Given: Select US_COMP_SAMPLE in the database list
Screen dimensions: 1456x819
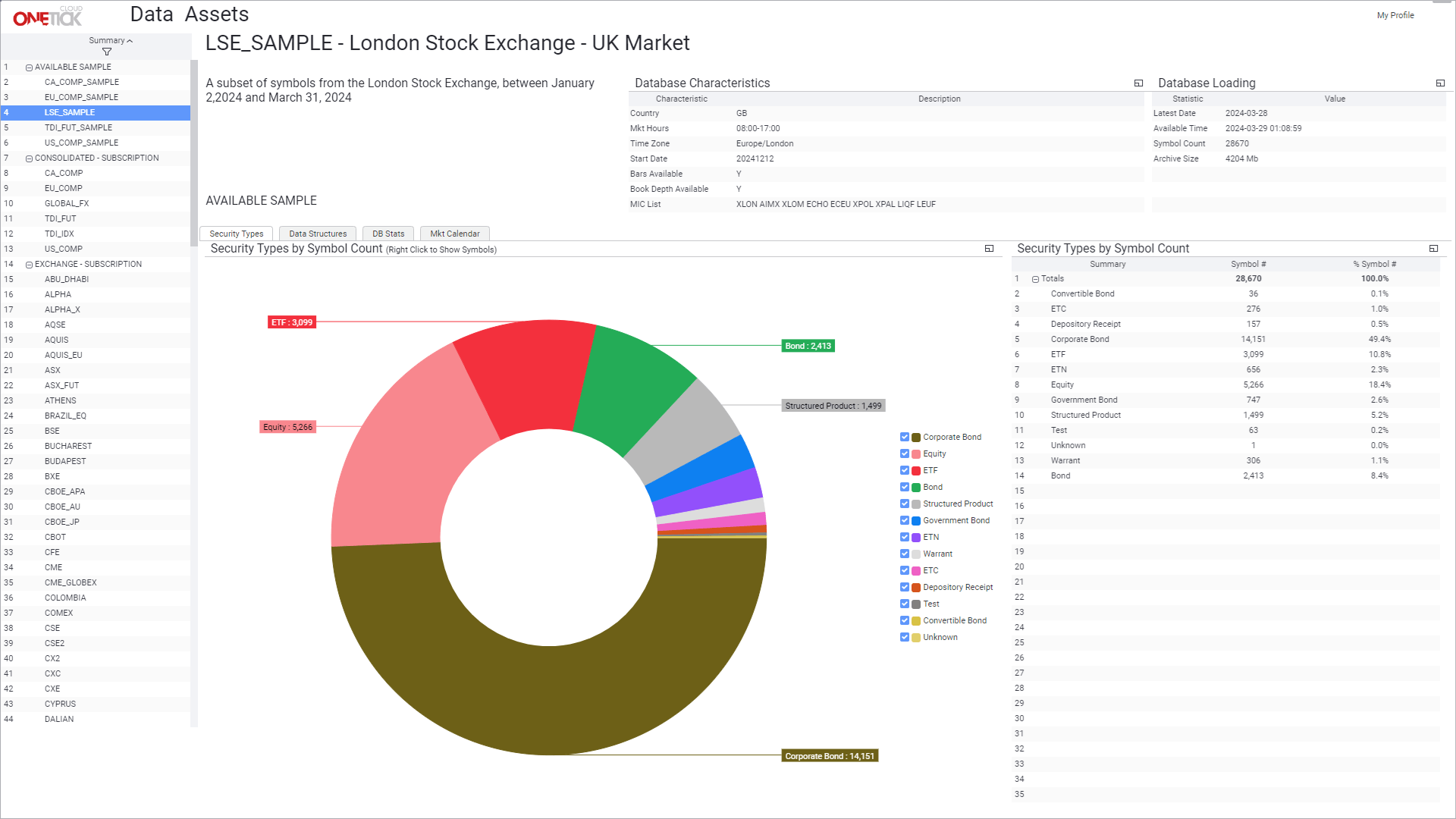Looking at the screenshot, I should pyautogui.click(x=81, y=143).
